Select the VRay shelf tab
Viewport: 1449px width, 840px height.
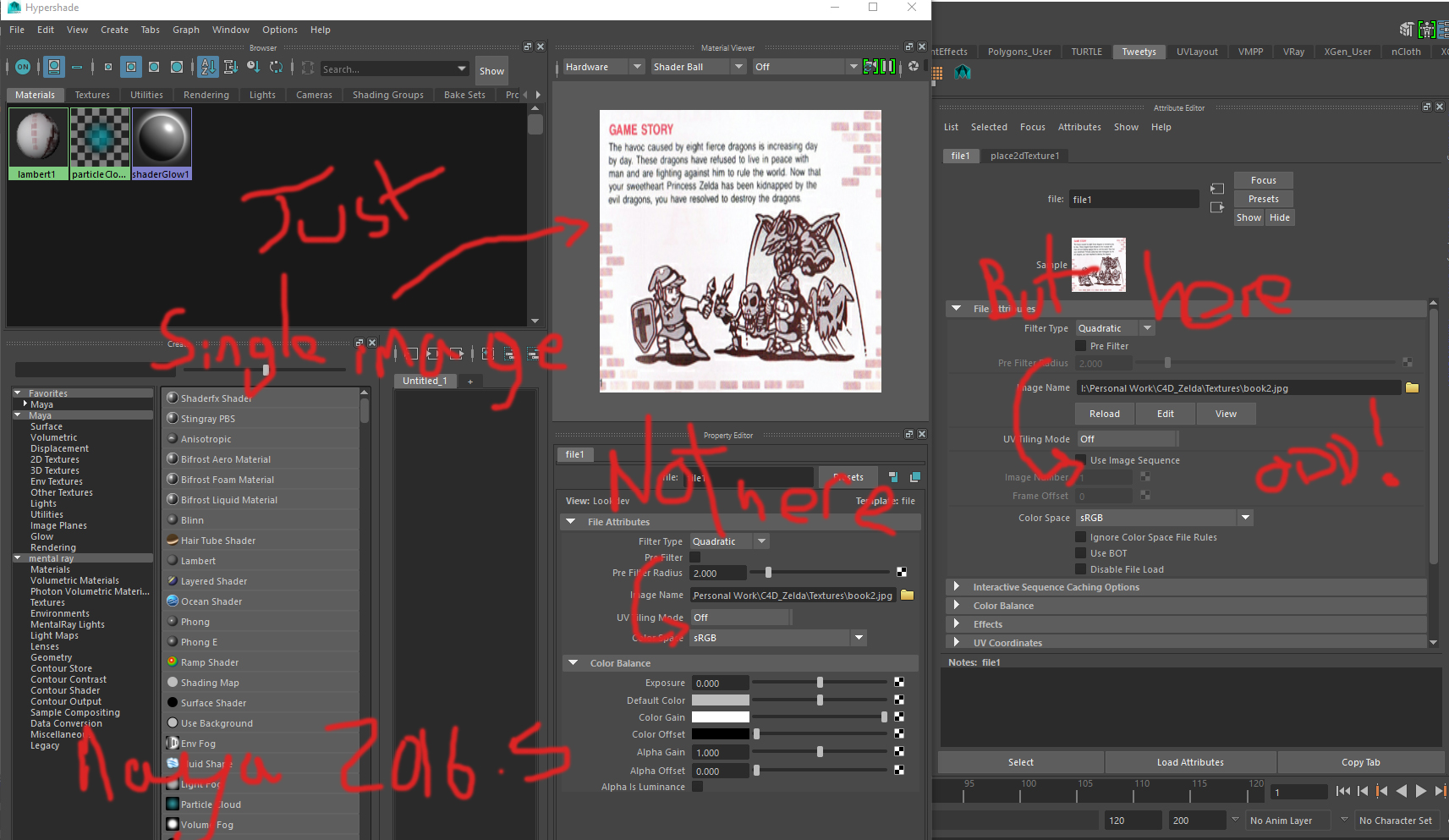pos(1293,52)
